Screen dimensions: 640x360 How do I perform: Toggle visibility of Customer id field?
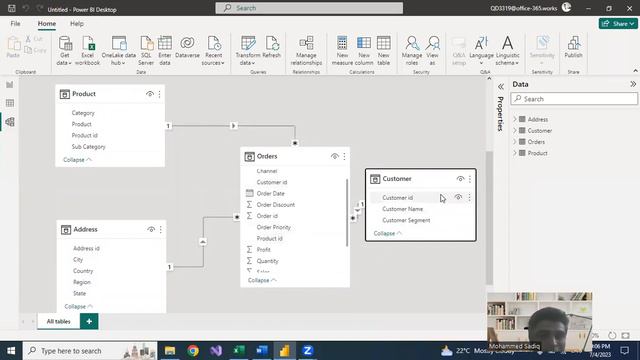click(x=458, y=197)
